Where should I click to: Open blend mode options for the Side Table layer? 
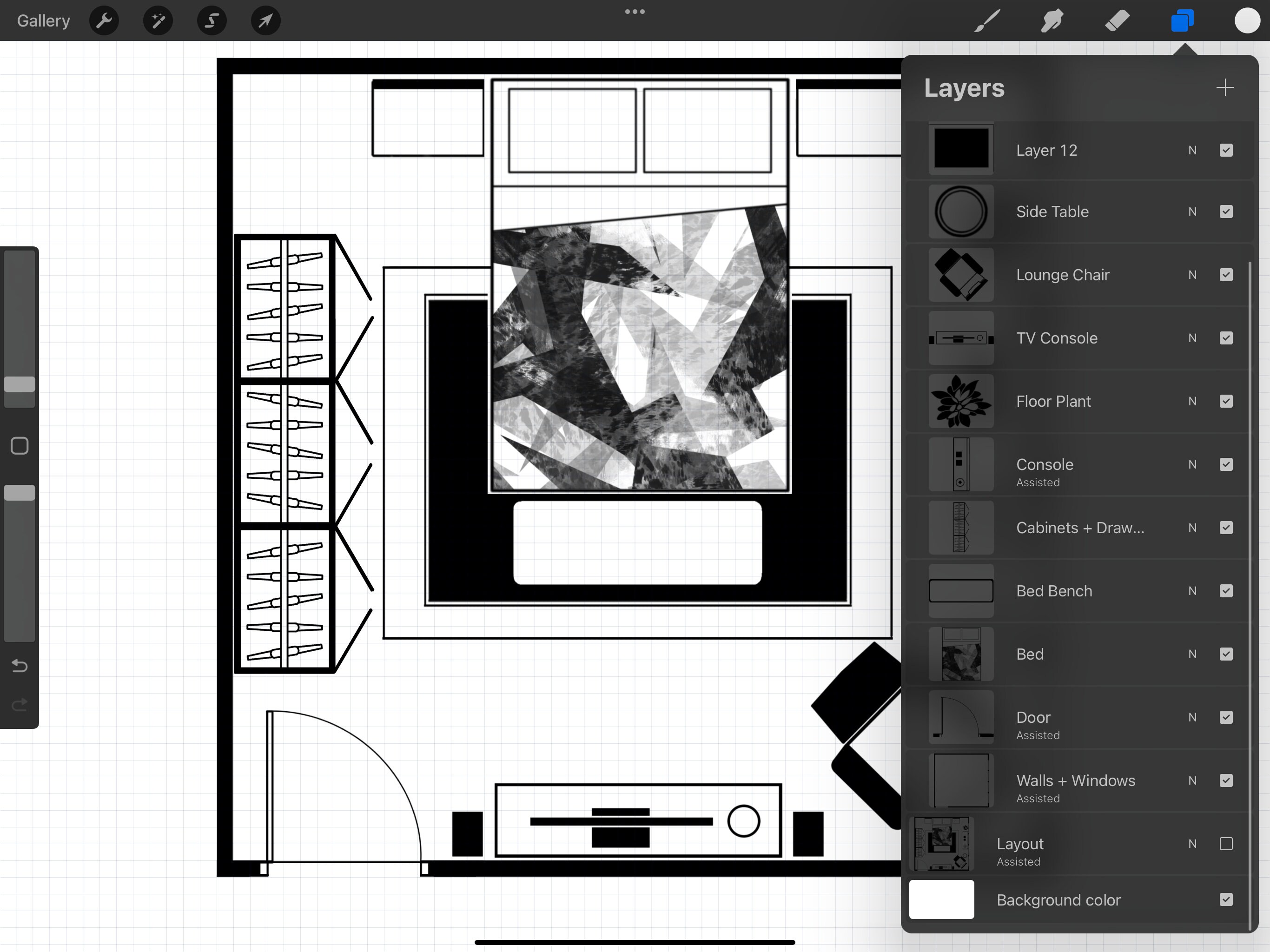pos(1192,212)
